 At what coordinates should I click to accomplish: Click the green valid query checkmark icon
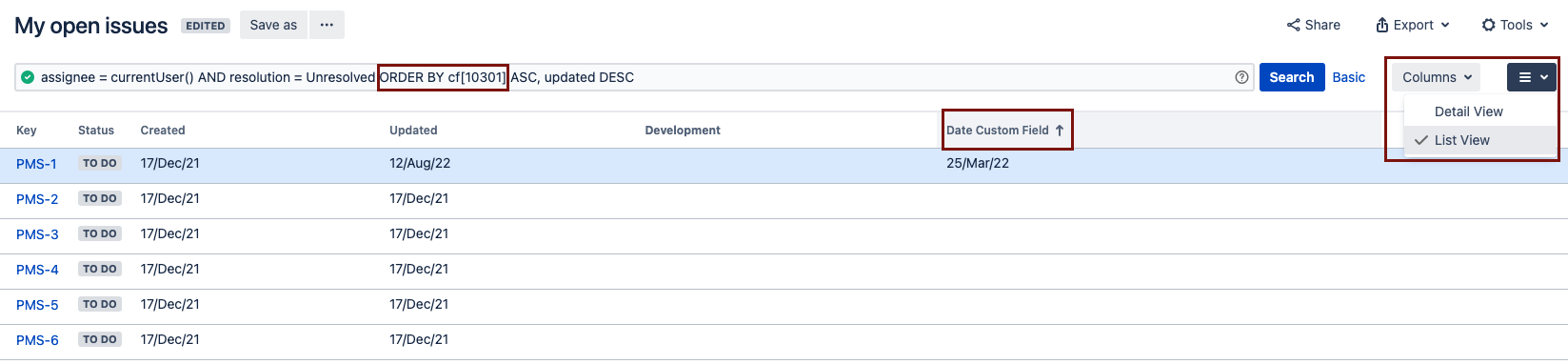tap(28, 77)
